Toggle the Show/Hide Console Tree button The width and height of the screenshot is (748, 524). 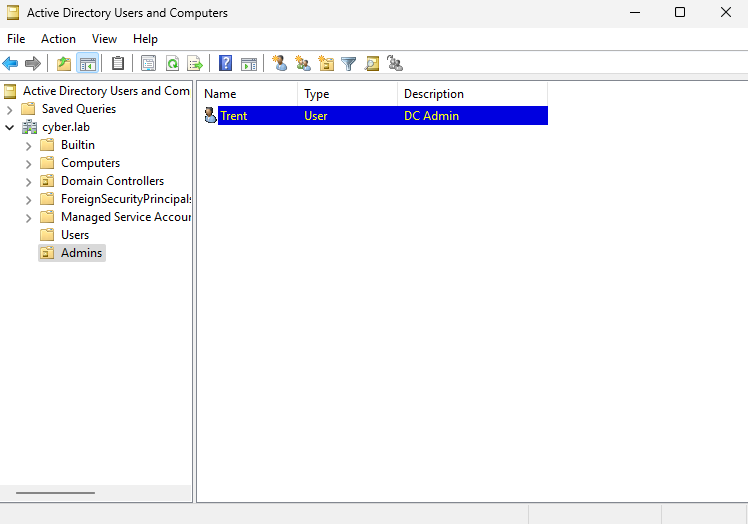point(88,64)
